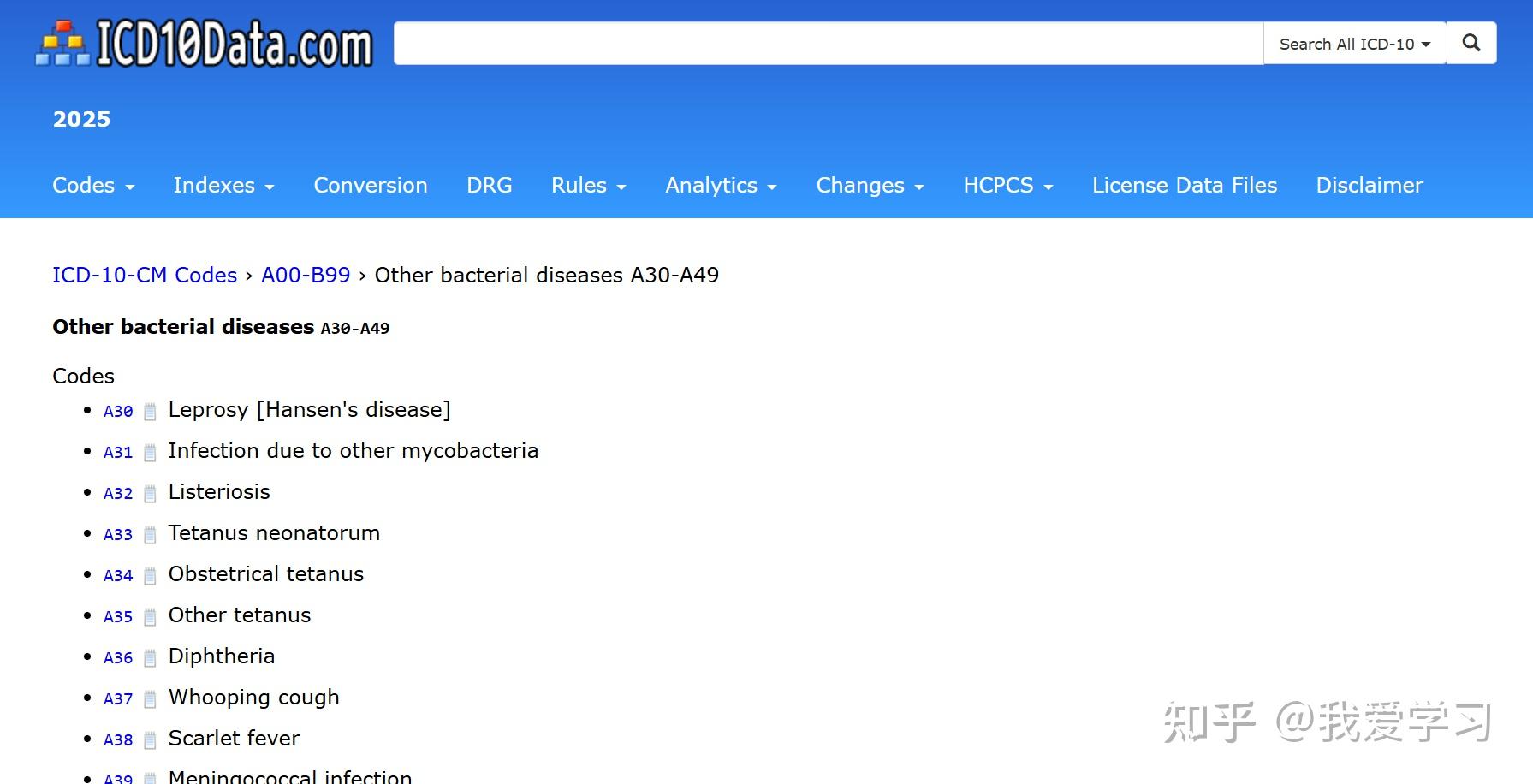Click the magnifying glass search icon
1533x784 pixels.
point(1471,43)
